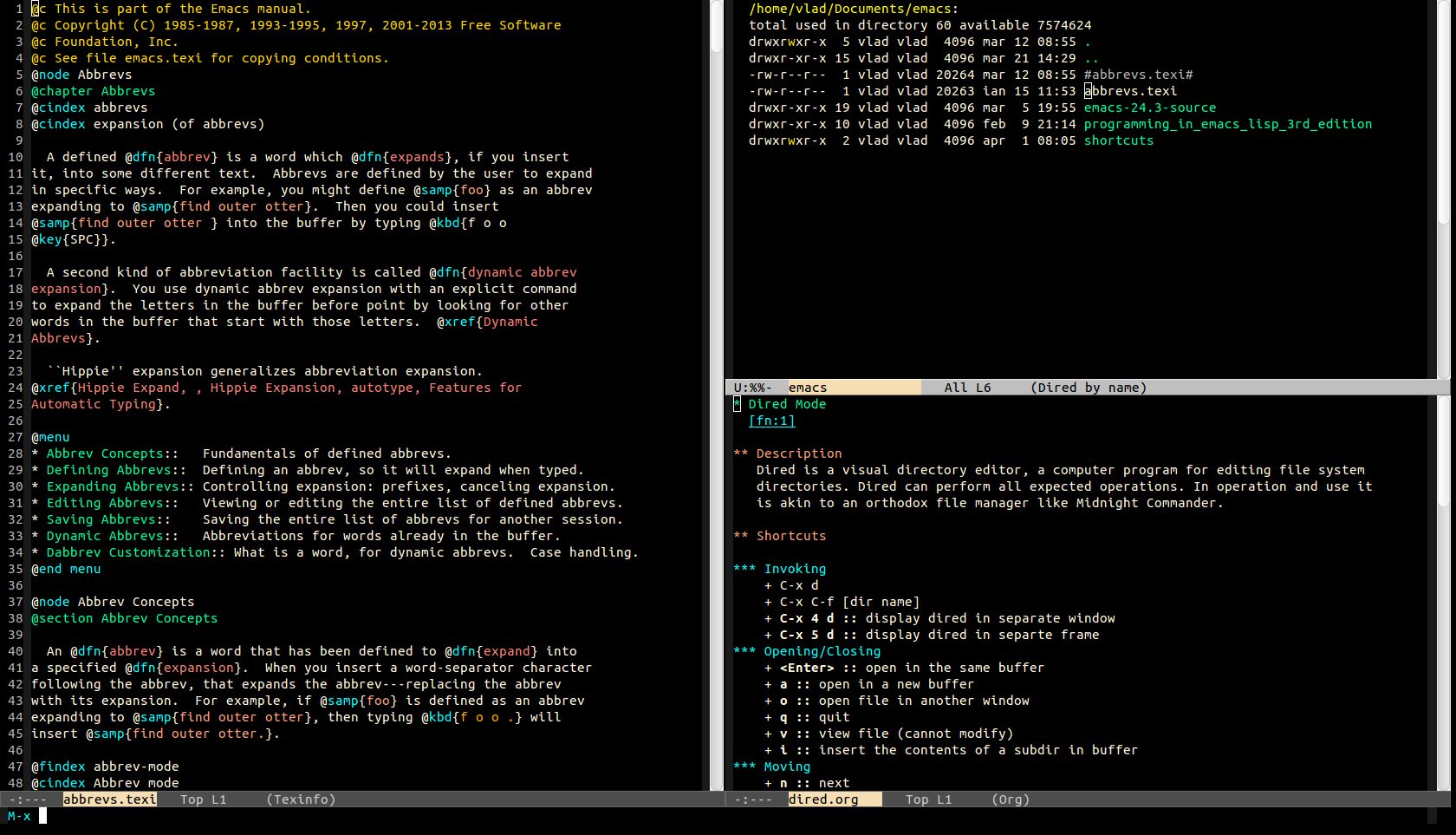
Task: Click the (Dired by name) mode indicator
Action: pos(1089,388)
